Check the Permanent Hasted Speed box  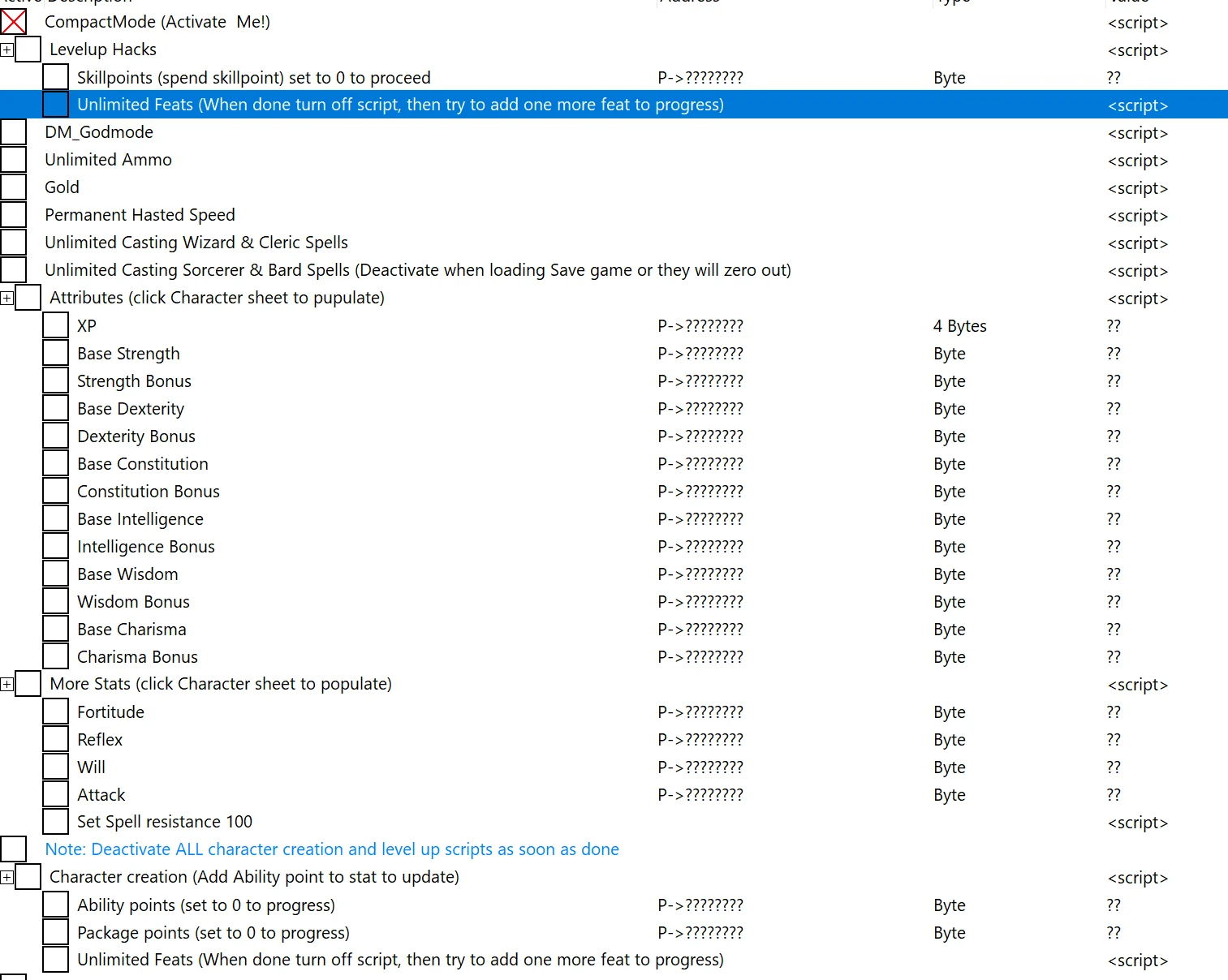14,215
